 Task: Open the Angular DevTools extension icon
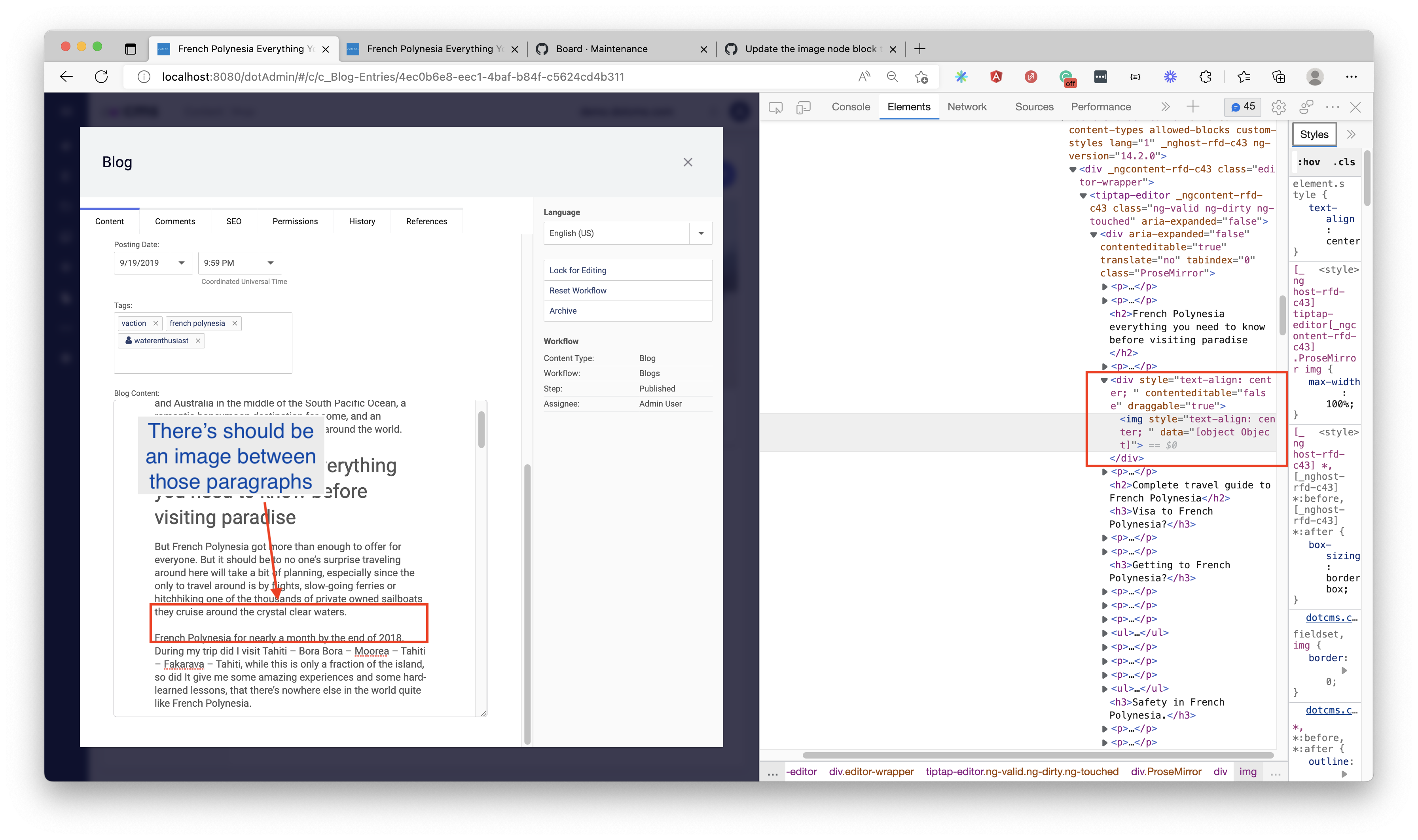tap(996, 76)
